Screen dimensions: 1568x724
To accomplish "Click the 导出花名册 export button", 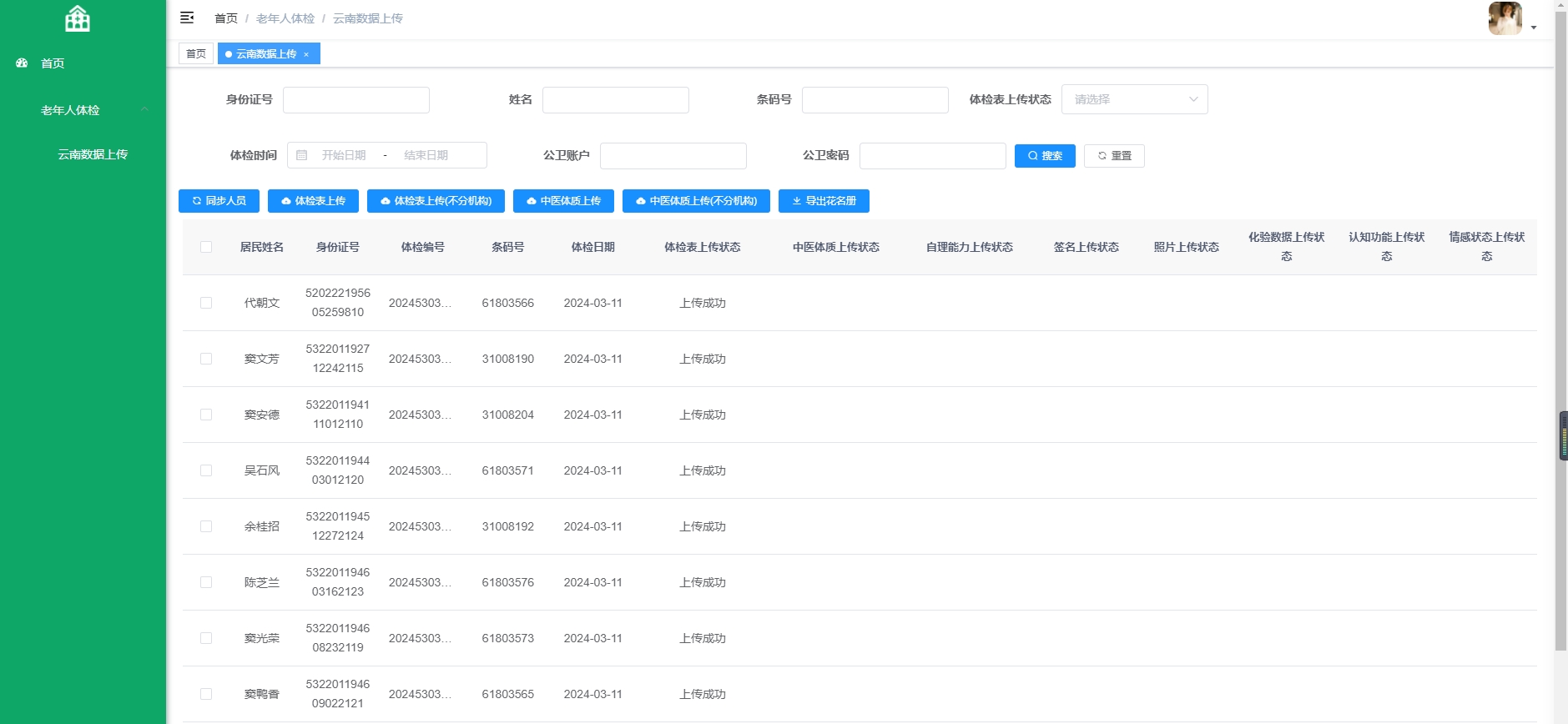I will pyautogui.click(x=824, y=201).
